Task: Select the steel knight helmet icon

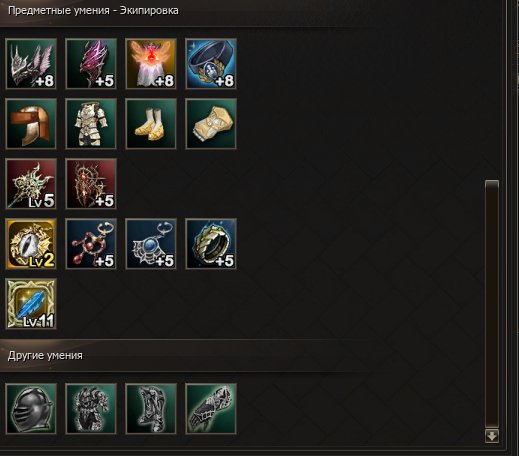Action: (31, 409)
